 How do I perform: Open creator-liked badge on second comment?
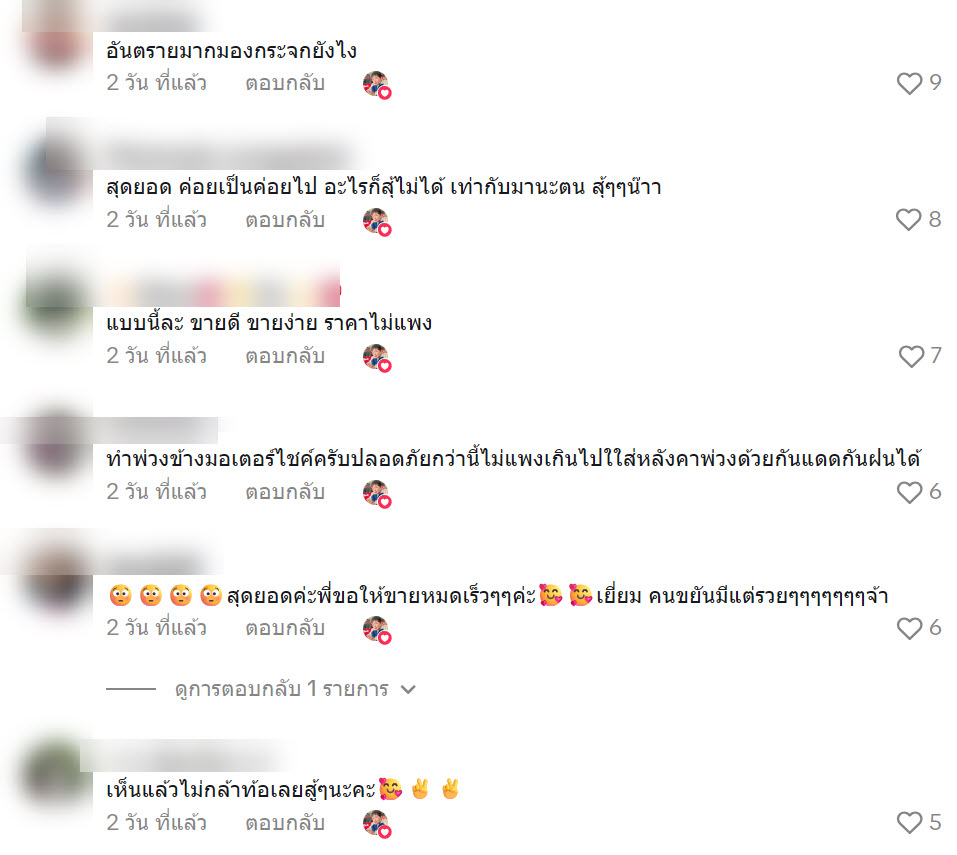(x=377, y=221)
